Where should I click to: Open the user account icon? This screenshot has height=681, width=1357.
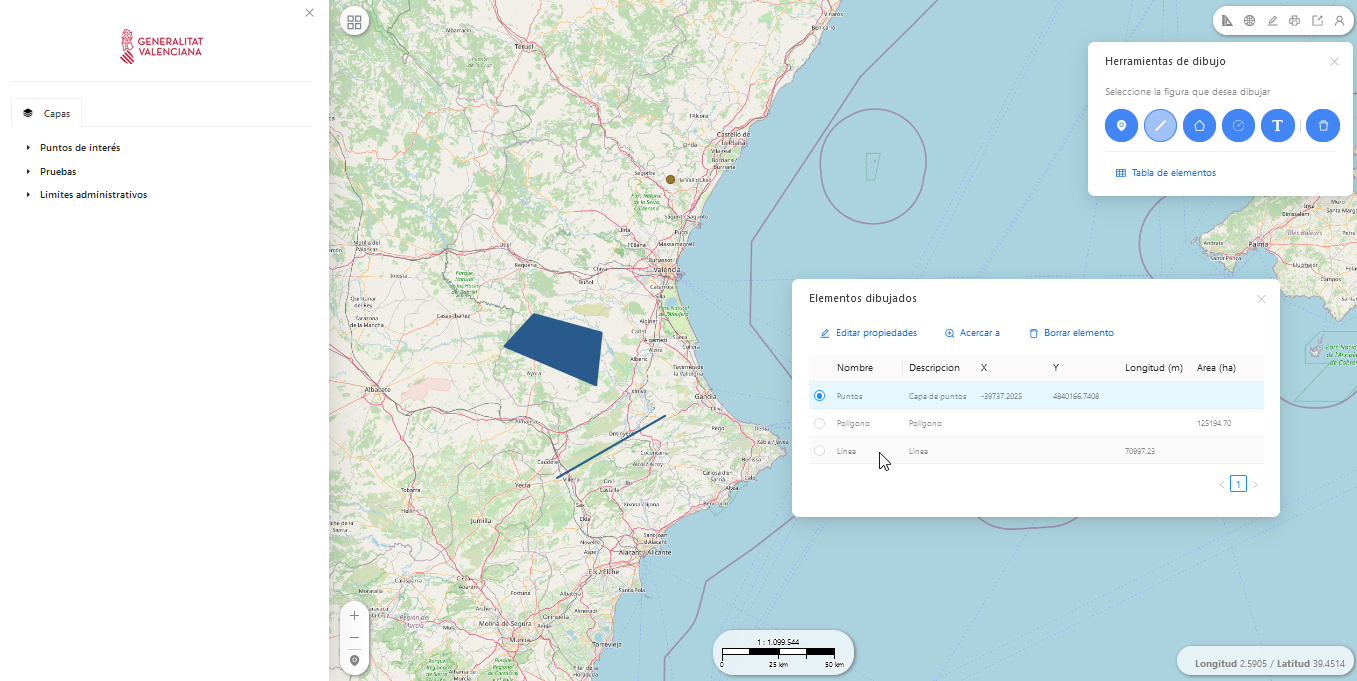[x=1339, y=20]
